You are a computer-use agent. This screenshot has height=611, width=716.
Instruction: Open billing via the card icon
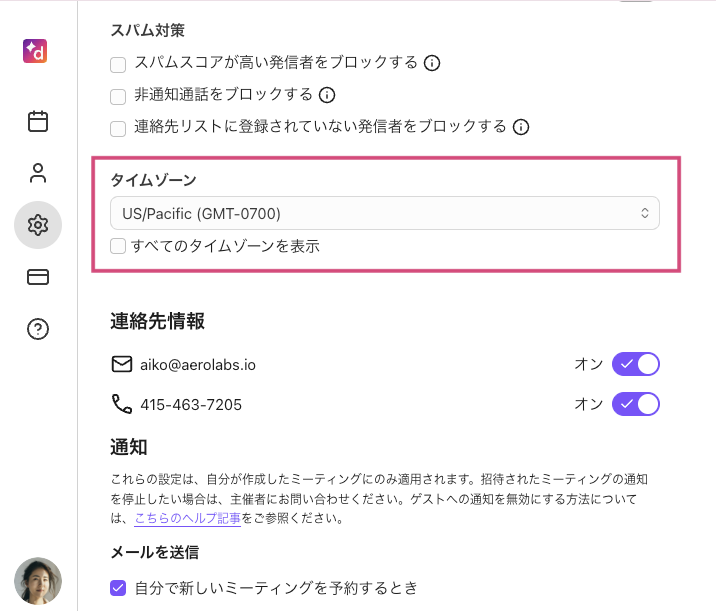[38, 277]
